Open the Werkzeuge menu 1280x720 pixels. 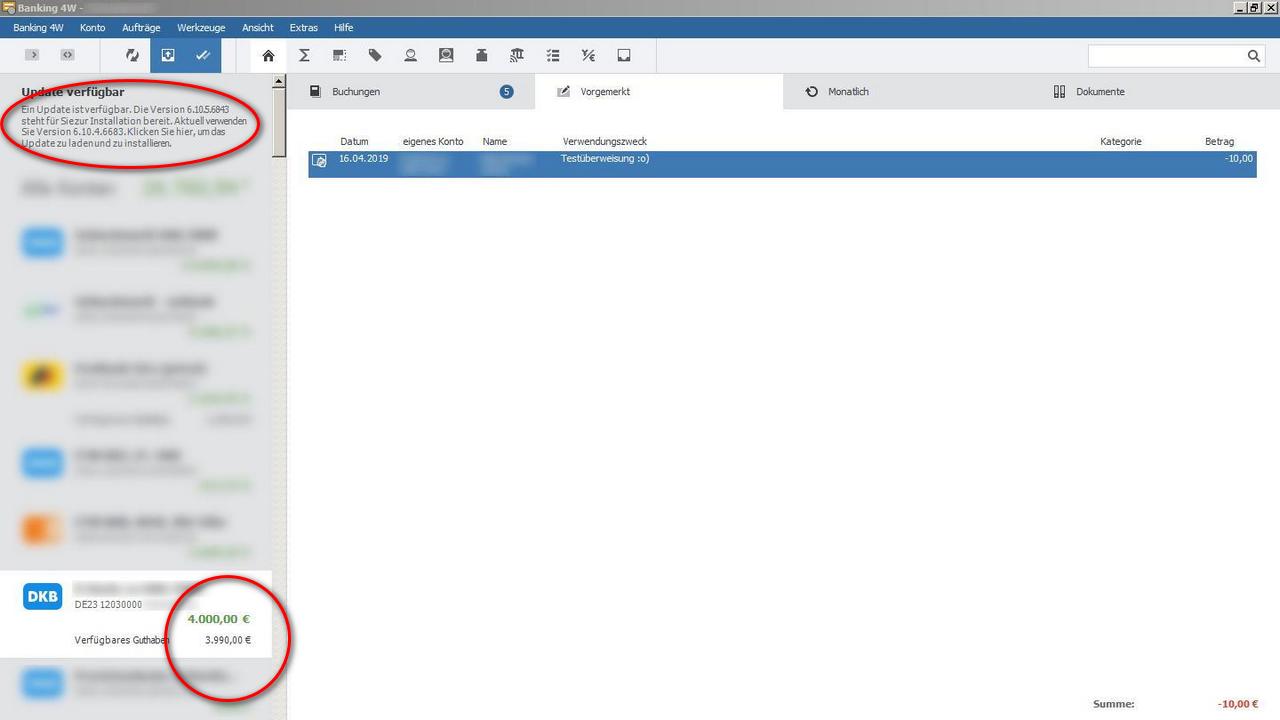(x=201, y=28)
